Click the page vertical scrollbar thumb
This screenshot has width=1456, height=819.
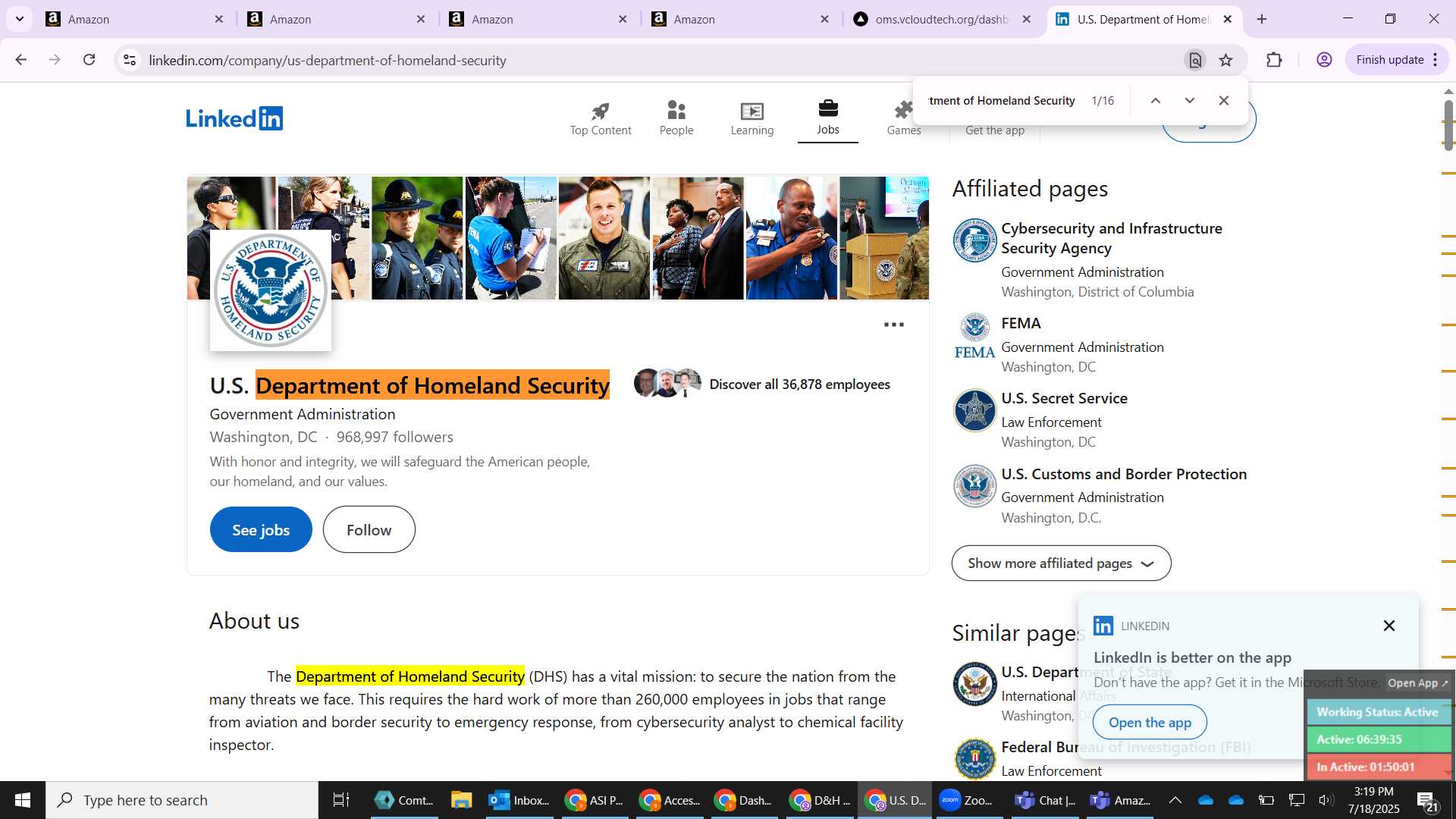point(1448,124)
